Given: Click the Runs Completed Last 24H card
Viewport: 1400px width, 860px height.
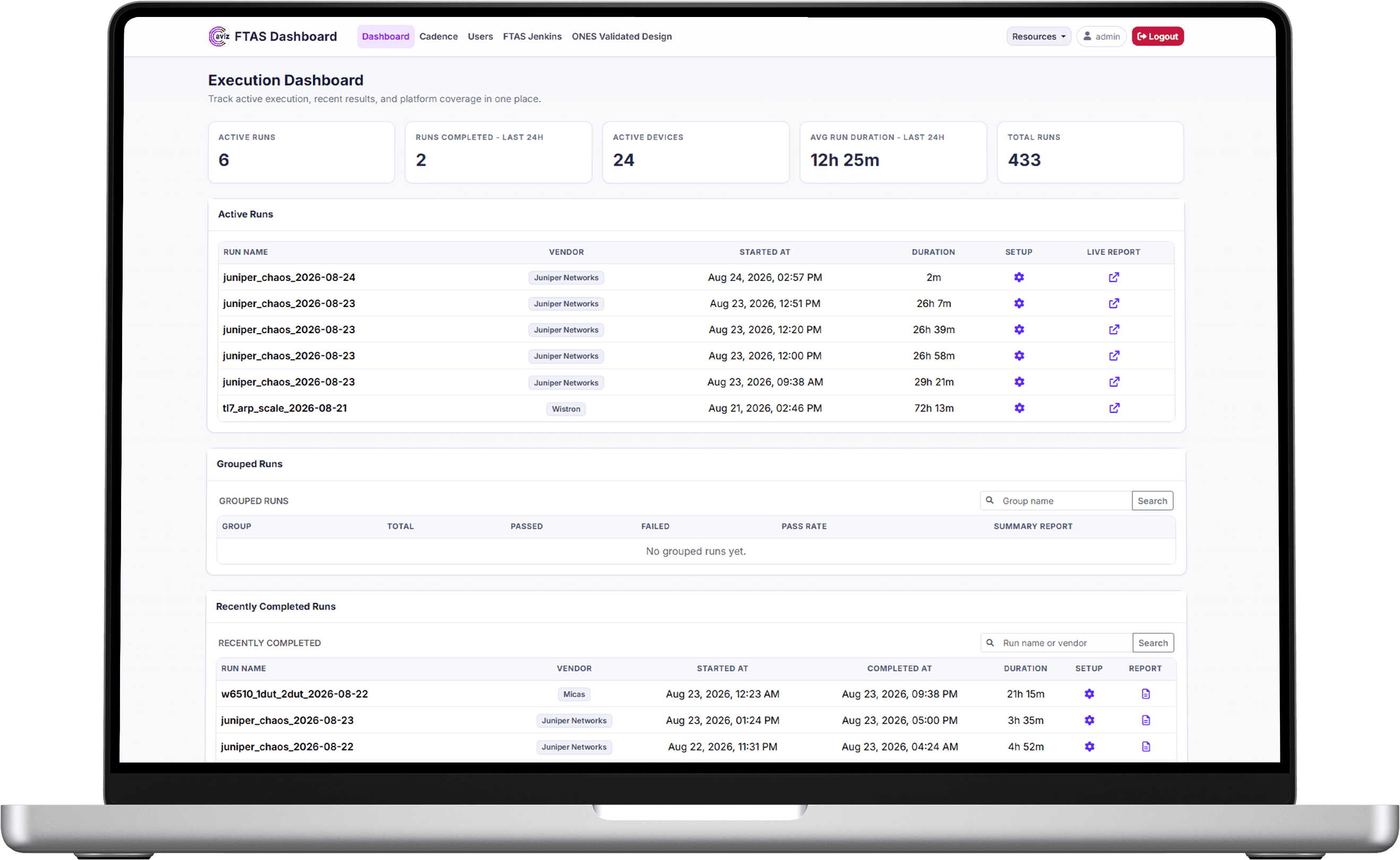Looking at the screenshot, I should coord(498,152).
